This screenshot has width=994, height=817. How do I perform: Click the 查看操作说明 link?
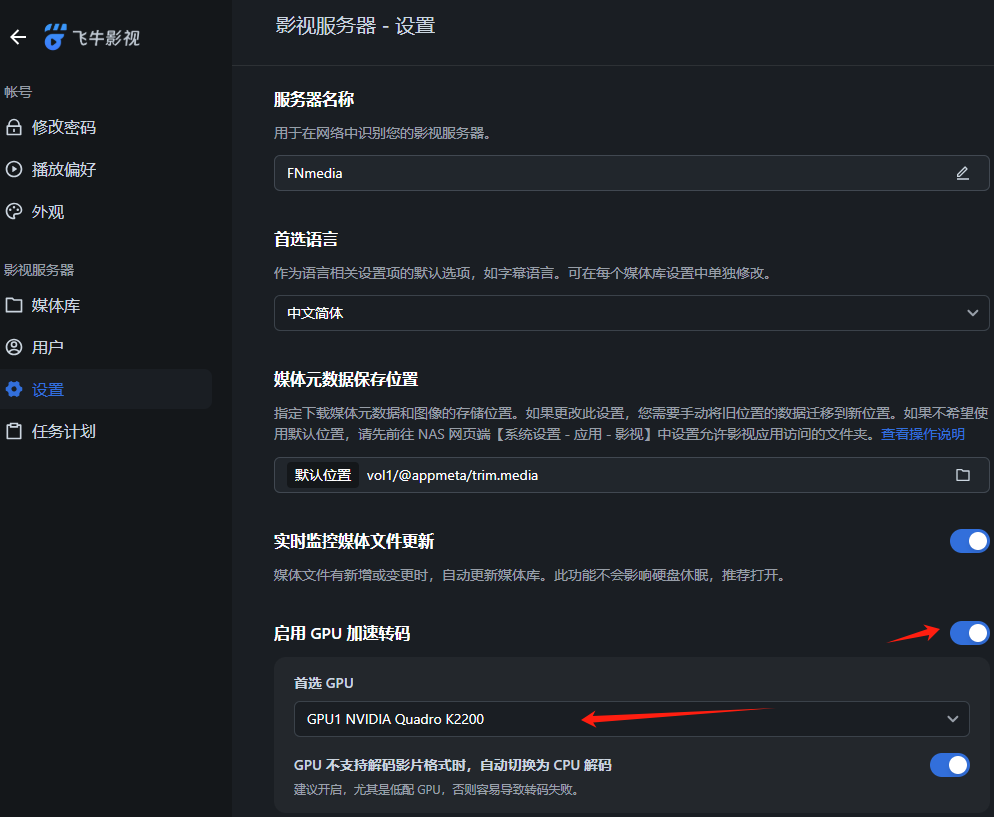[x=922, y=434]
